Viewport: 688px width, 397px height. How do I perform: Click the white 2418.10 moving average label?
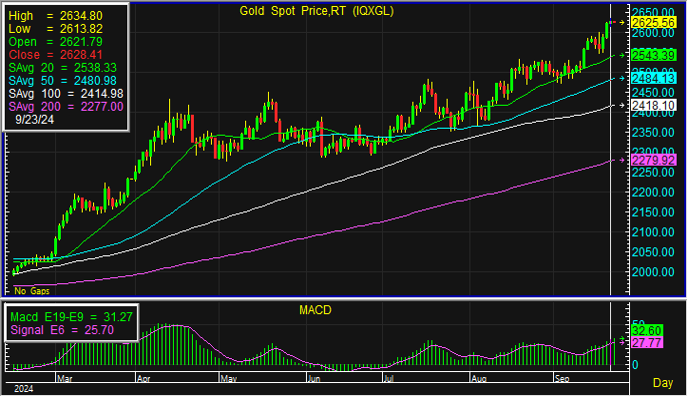653,105
